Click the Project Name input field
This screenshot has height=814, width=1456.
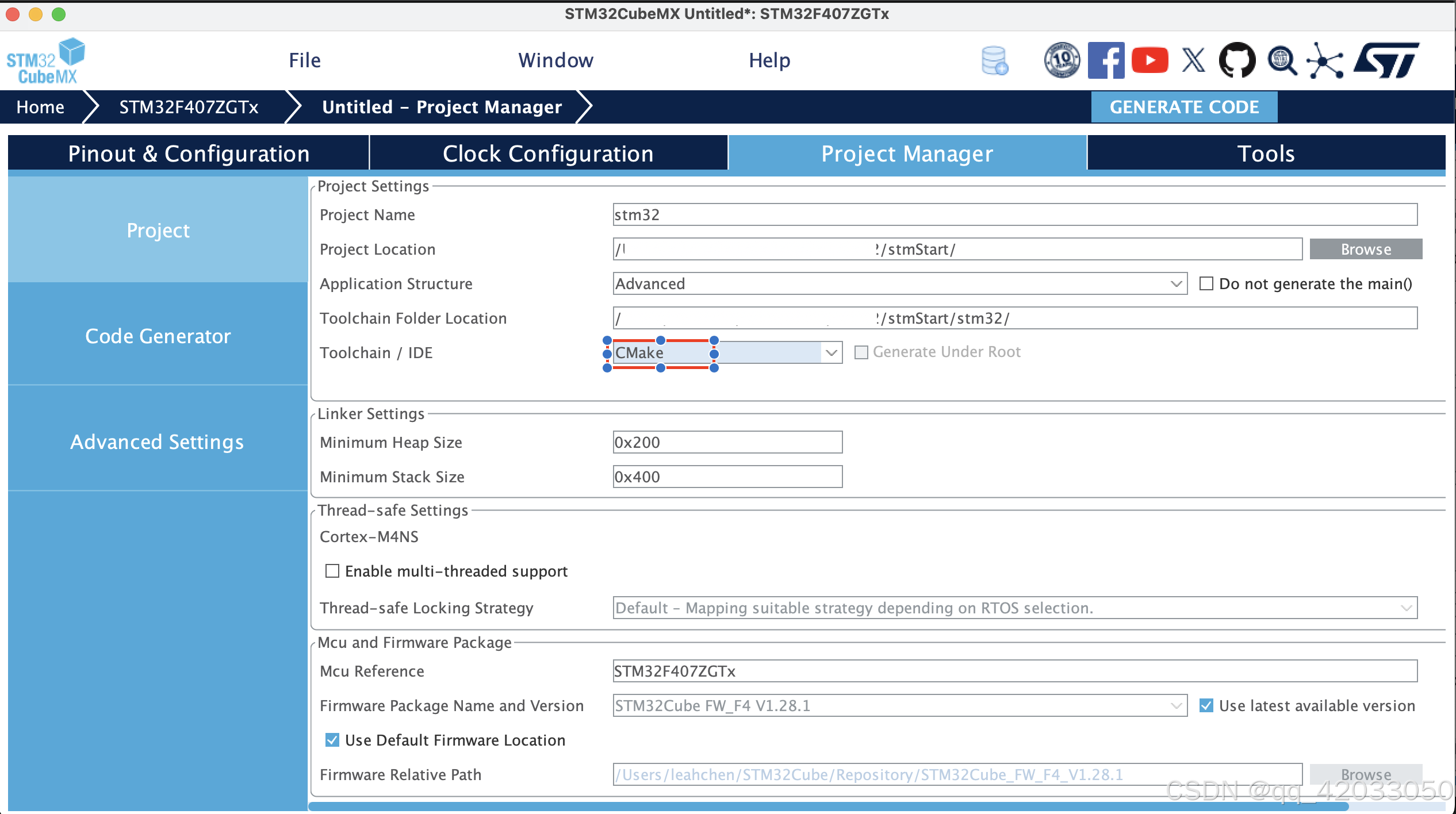point(1014,214)
